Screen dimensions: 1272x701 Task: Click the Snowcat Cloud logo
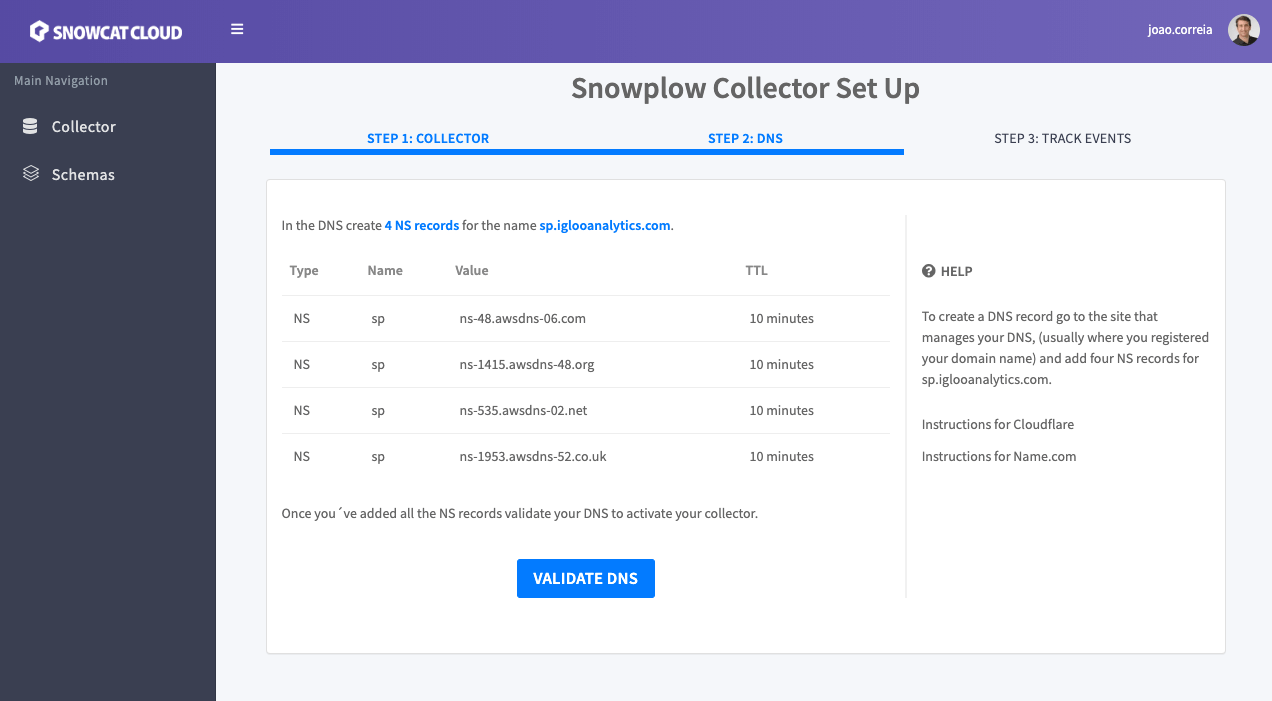[106, 31]
